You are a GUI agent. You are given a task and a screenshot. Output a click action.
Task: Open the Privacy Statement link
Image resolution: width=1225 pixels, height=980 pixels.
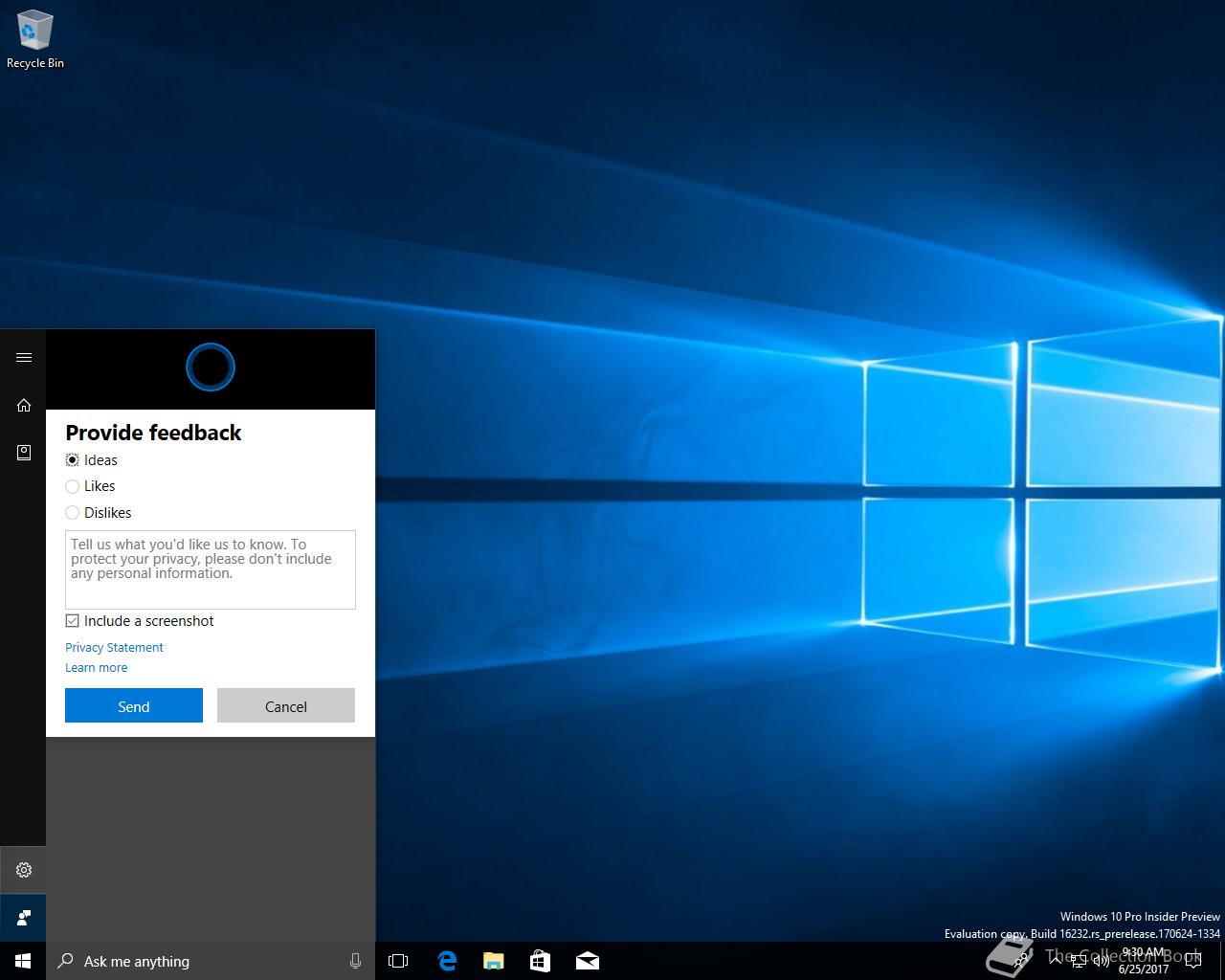pyautogui.click(x=114, y=648)
